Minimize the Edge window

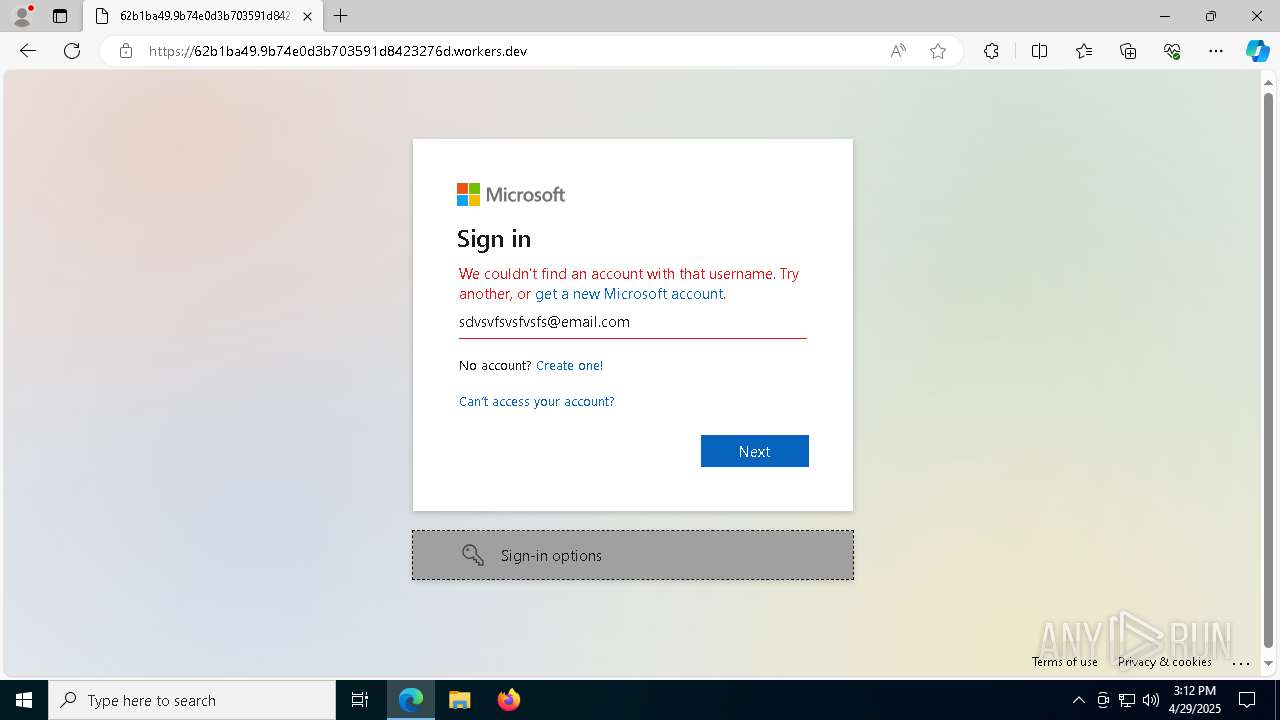(1165, 16)
